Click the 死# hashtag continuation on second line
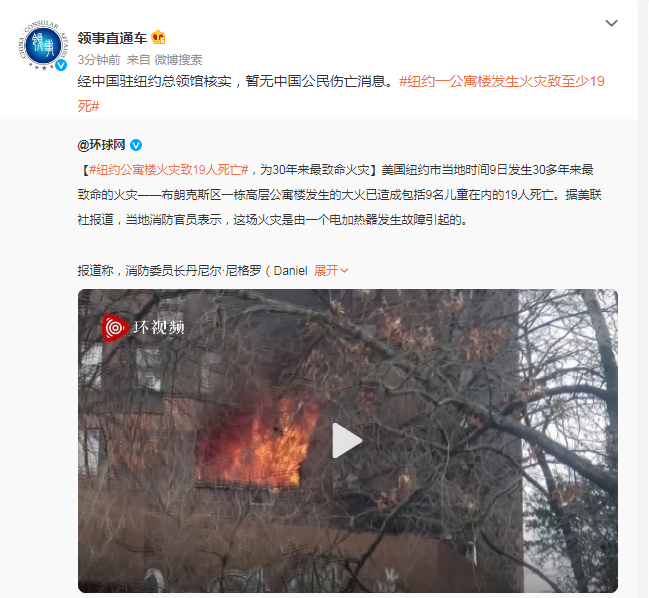This screenshot has width=649, height=598. [x=89, y=106]
